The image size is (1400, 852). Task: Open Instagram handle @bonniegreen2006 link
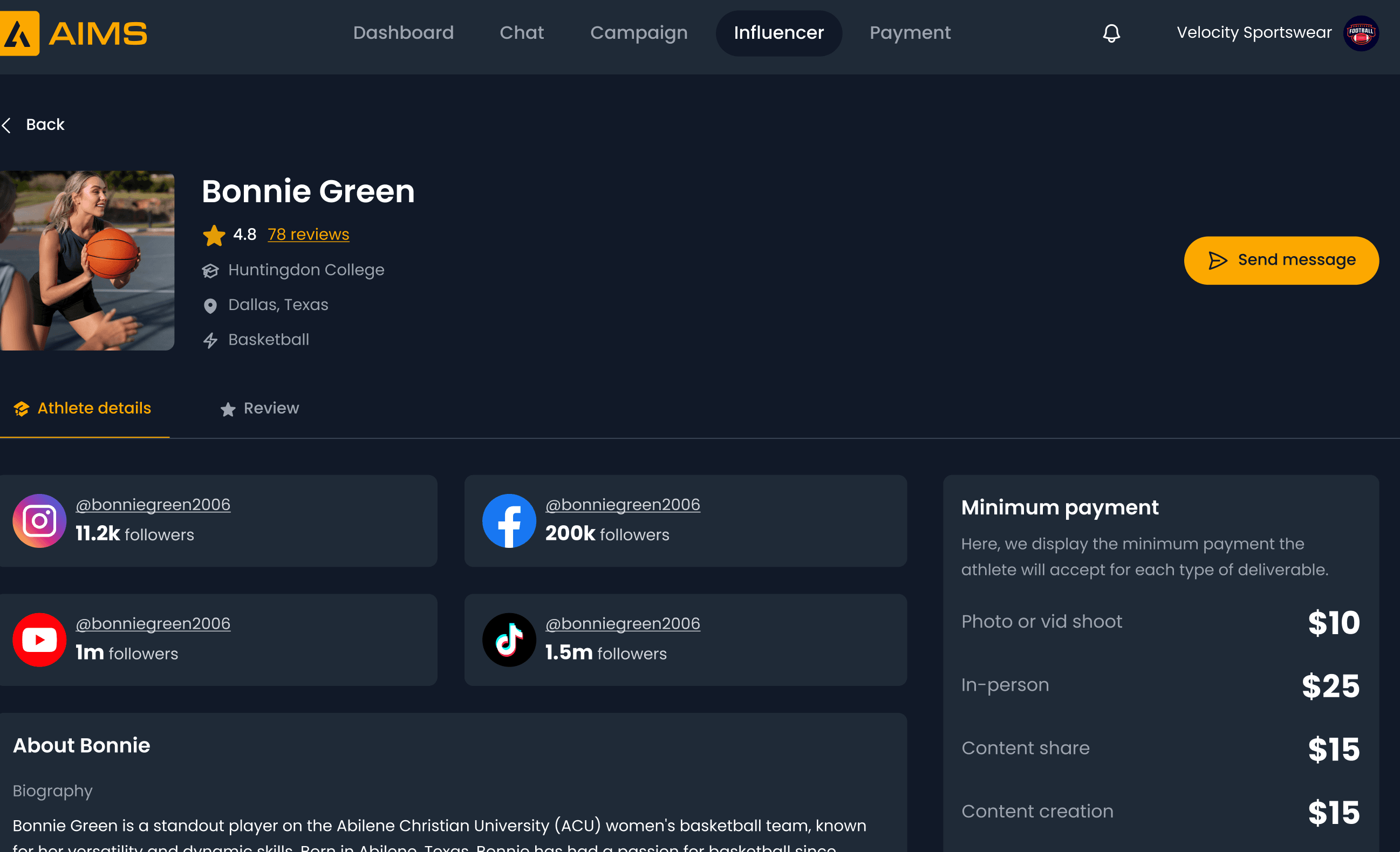pyautogui.click(x=153, y=504)
